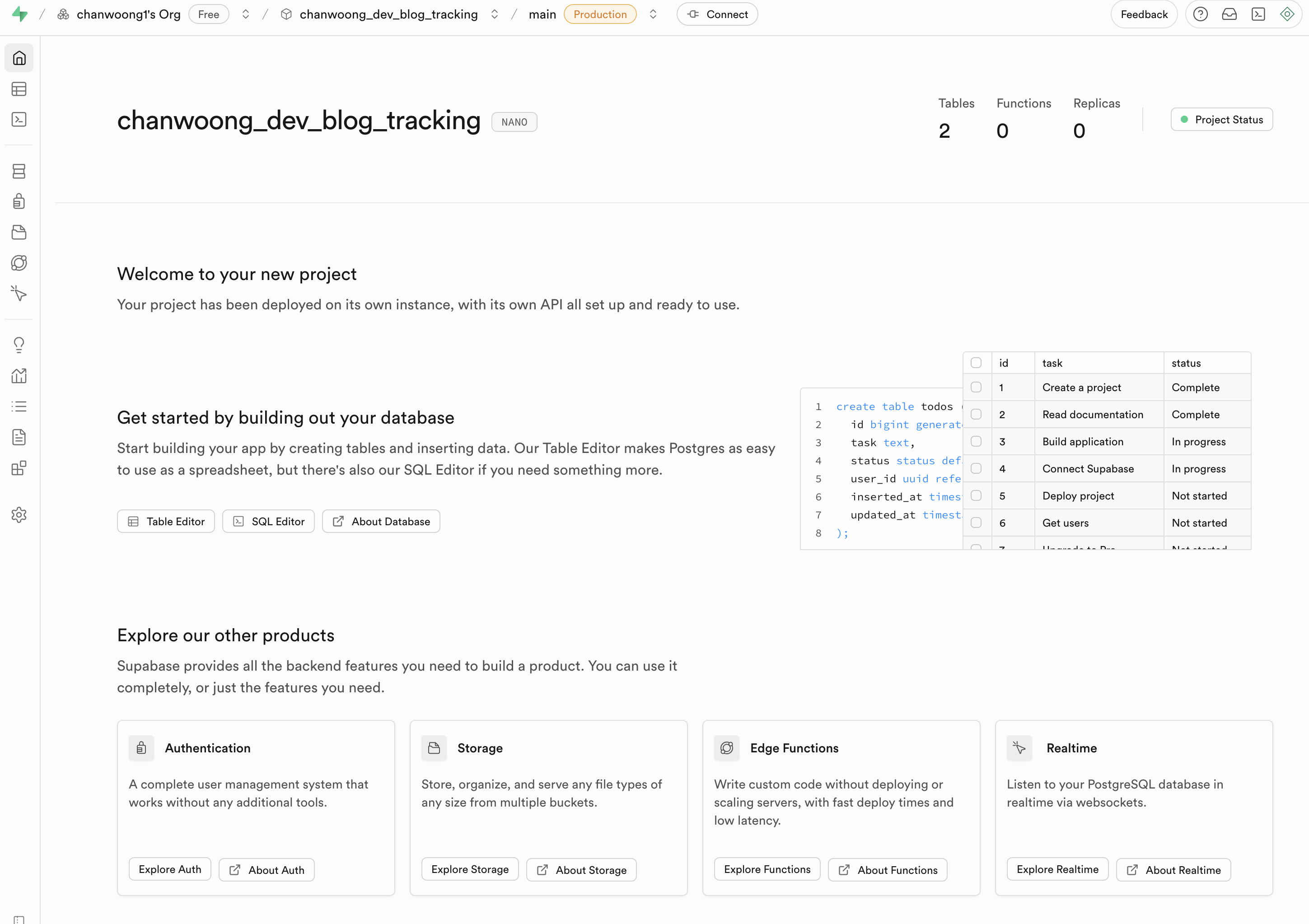The height and width of the screenshot is (924, 1309).
Task: Open SQL Editor icon in sidebar
Action: pos(19,119)
